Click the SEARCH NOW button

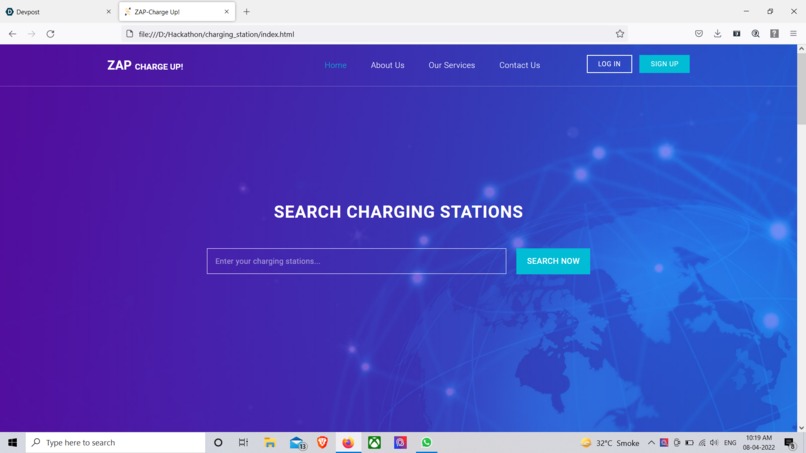(553, 261)
